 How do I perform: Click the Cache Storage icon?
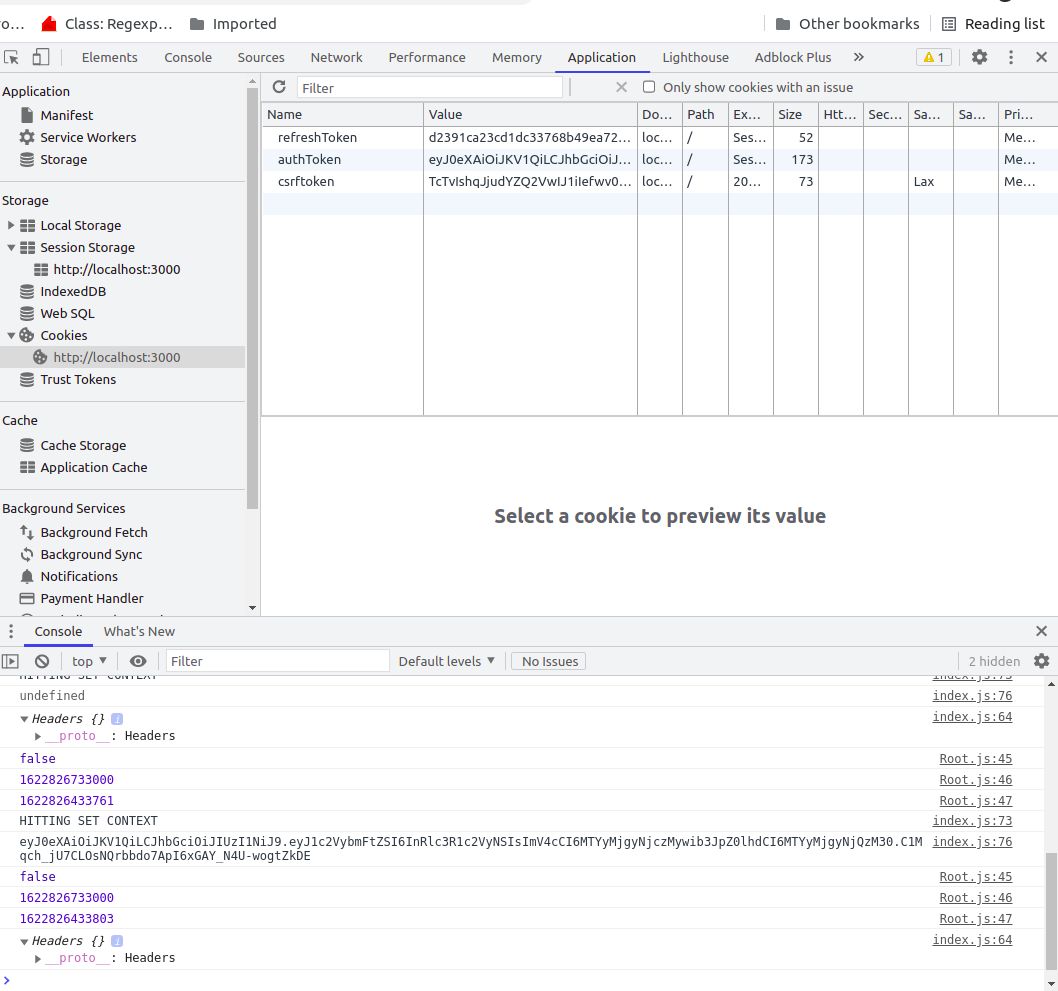coord(27,445)
